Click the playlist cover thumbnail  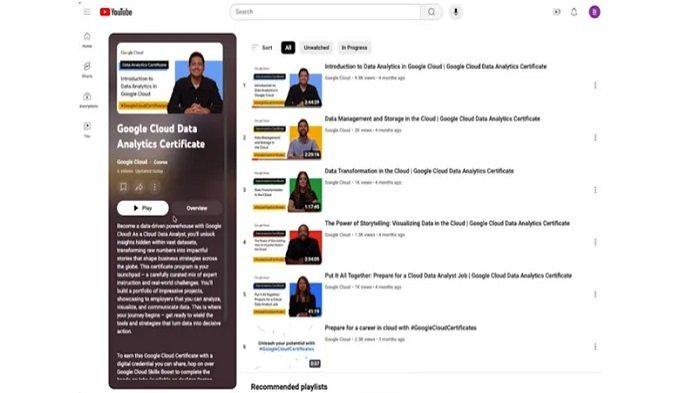[x=170, y=78]
